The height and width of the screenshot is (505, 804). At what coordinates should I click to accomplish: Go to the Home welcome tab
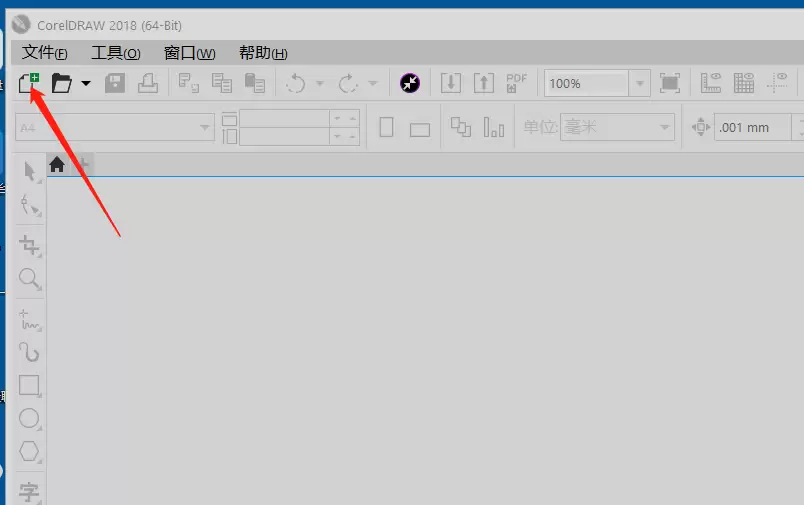tap(57, 165)
